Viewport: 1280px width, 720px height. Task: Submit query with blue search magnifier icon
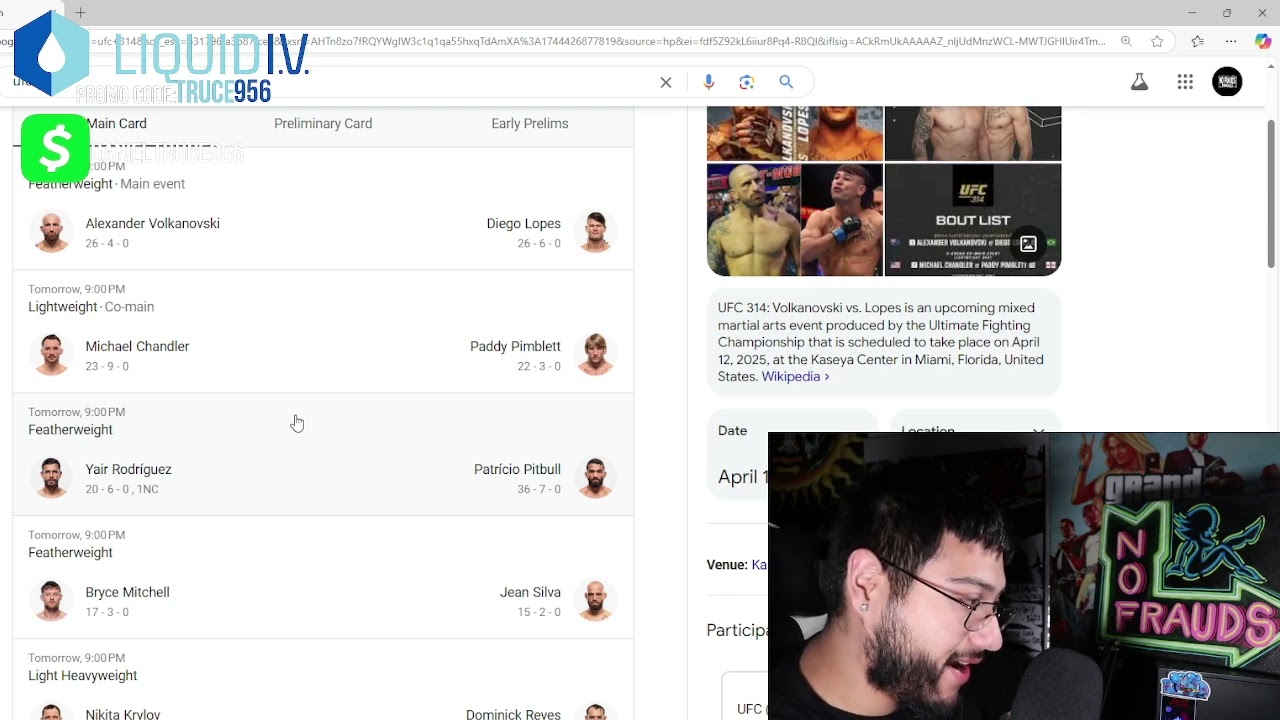[786, 82]
